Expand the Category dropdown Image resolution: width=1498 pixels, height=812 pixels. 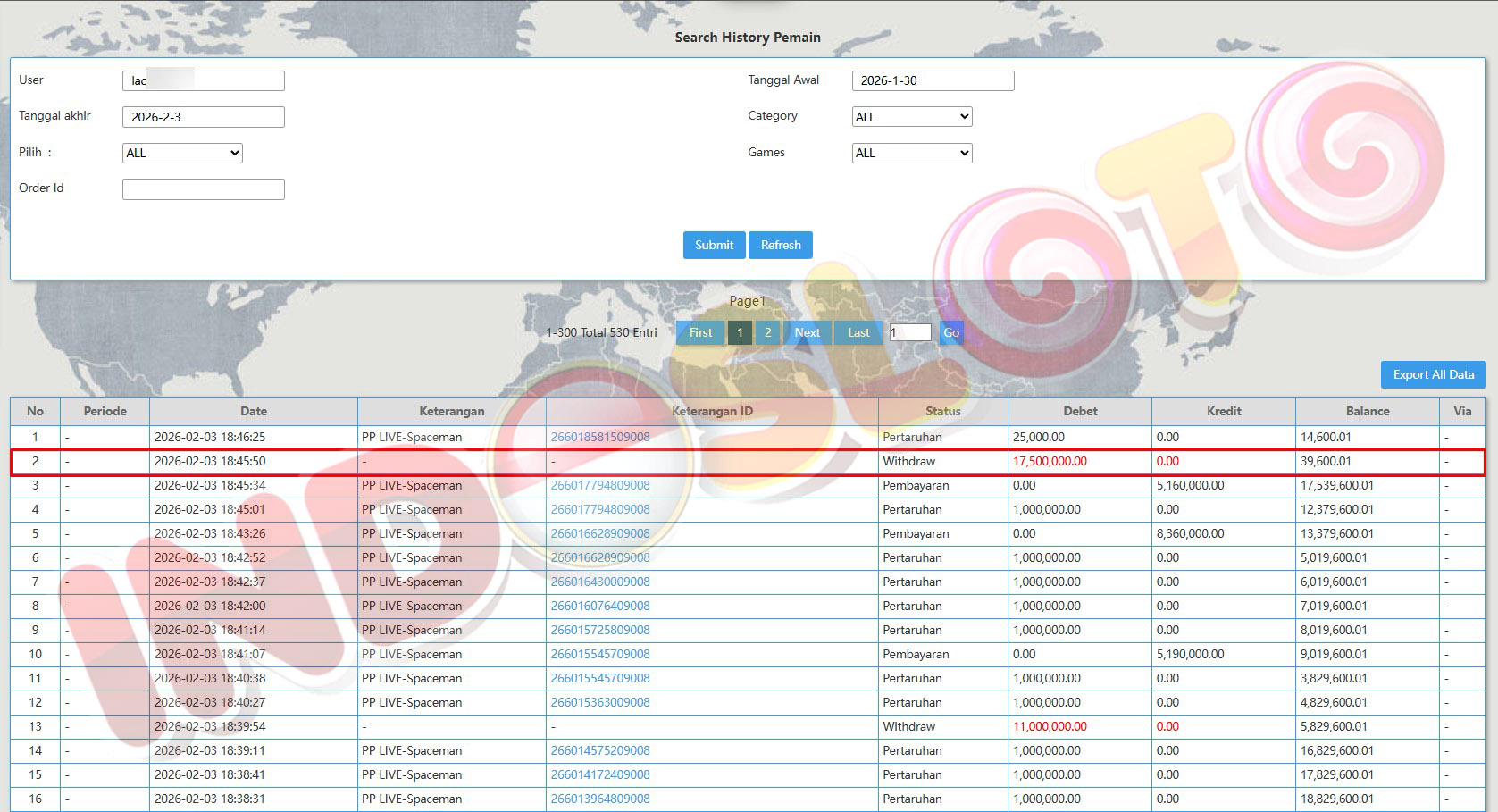pyautogui.click(x=911, y=117)
